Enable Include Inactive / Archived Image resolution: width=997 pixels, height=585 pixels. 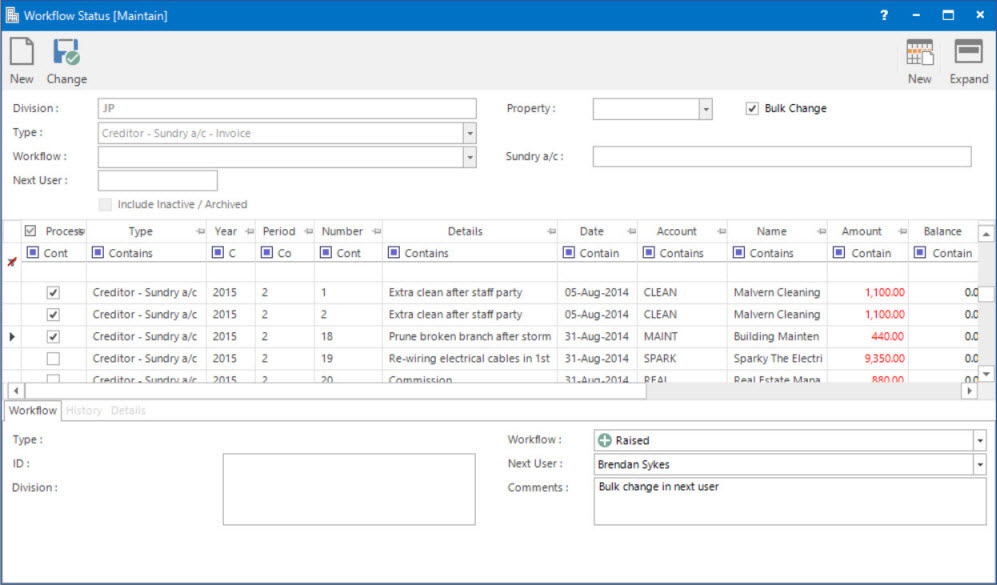[105, 204]
